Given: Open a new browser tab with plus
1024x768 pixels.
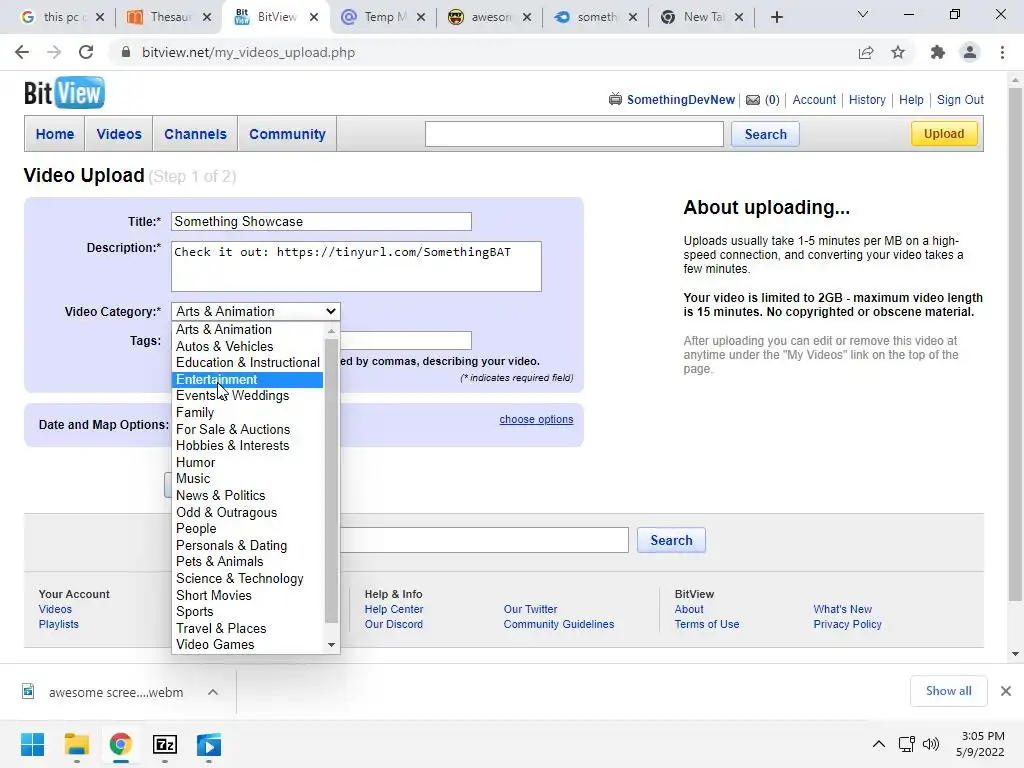Looking at the screenshot, I should click(776, 17).
